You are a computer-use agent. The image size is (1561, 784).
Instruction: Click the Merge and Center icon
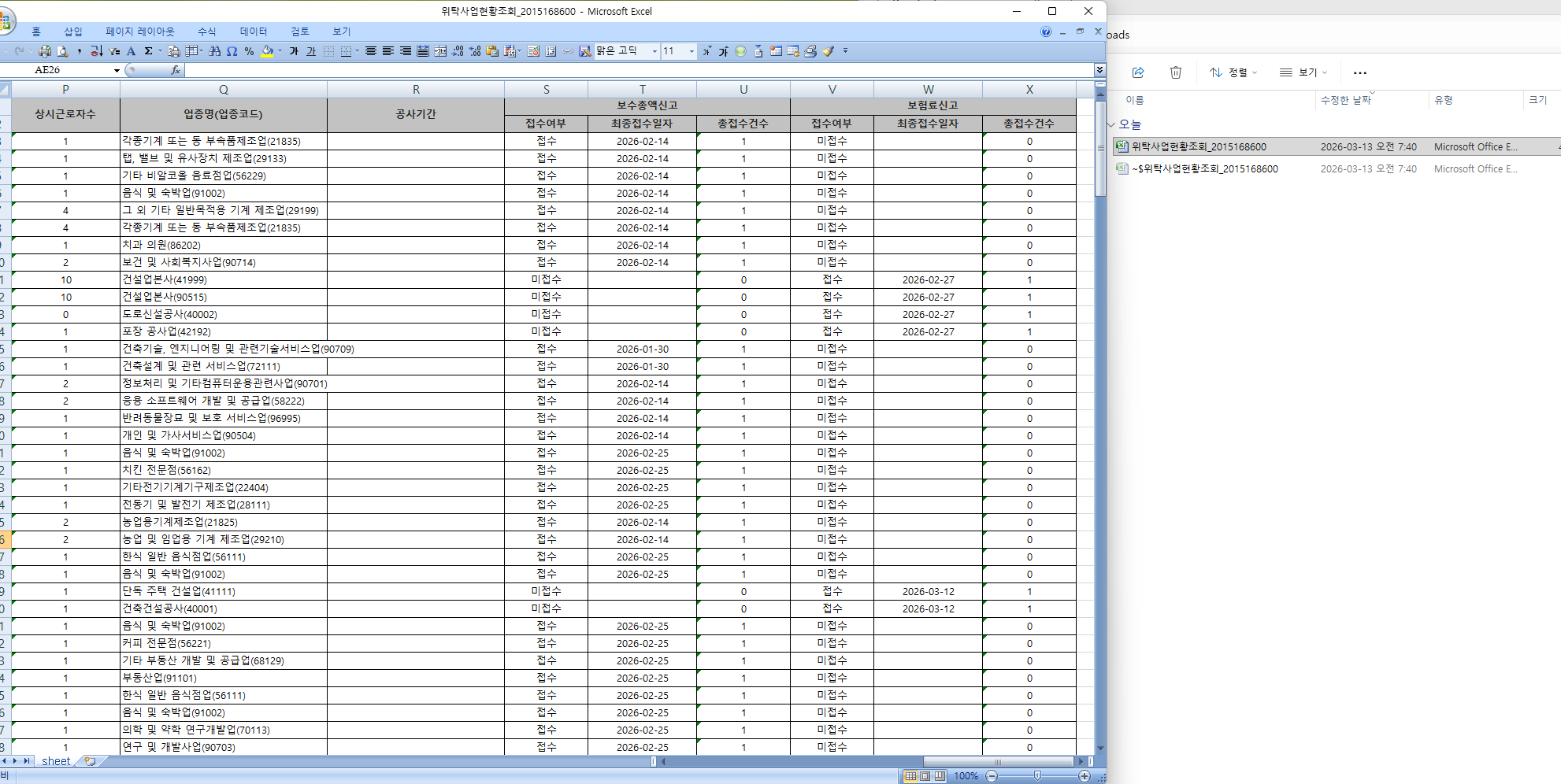[x=440, y=51]
